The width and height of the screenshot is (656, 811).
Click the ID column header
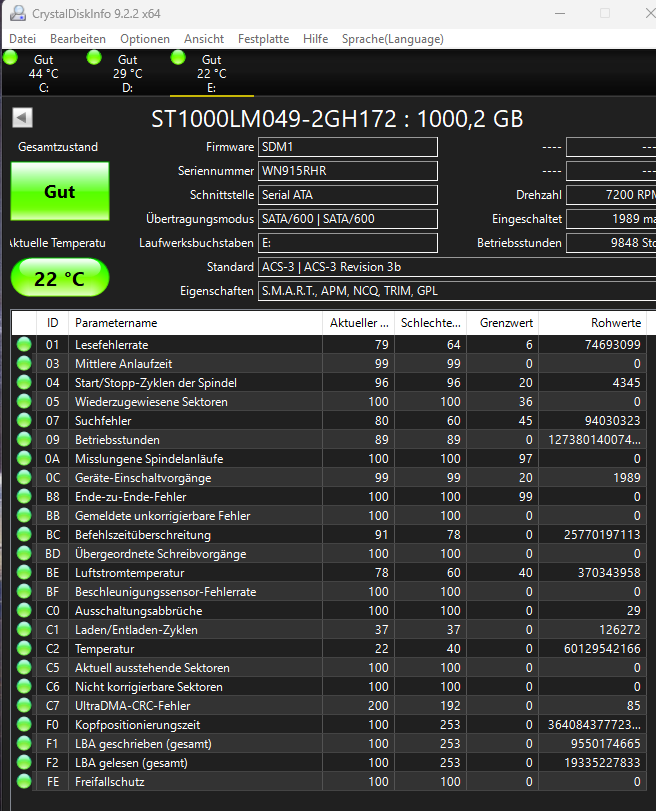pyautogui.click(x=52, y=323)
